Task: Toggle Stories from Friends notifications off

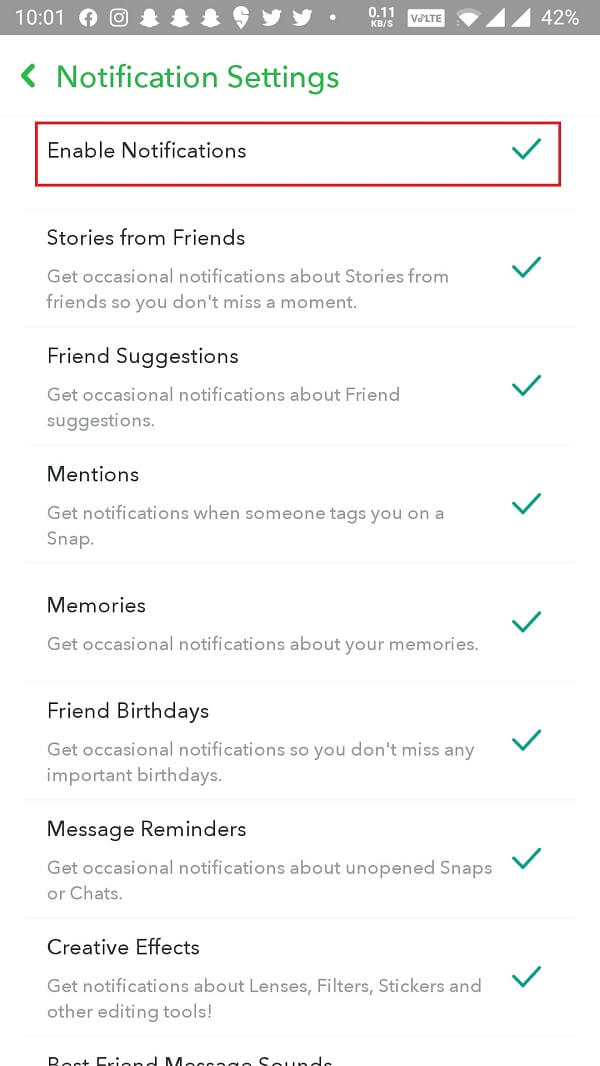Action: point(526,268)
